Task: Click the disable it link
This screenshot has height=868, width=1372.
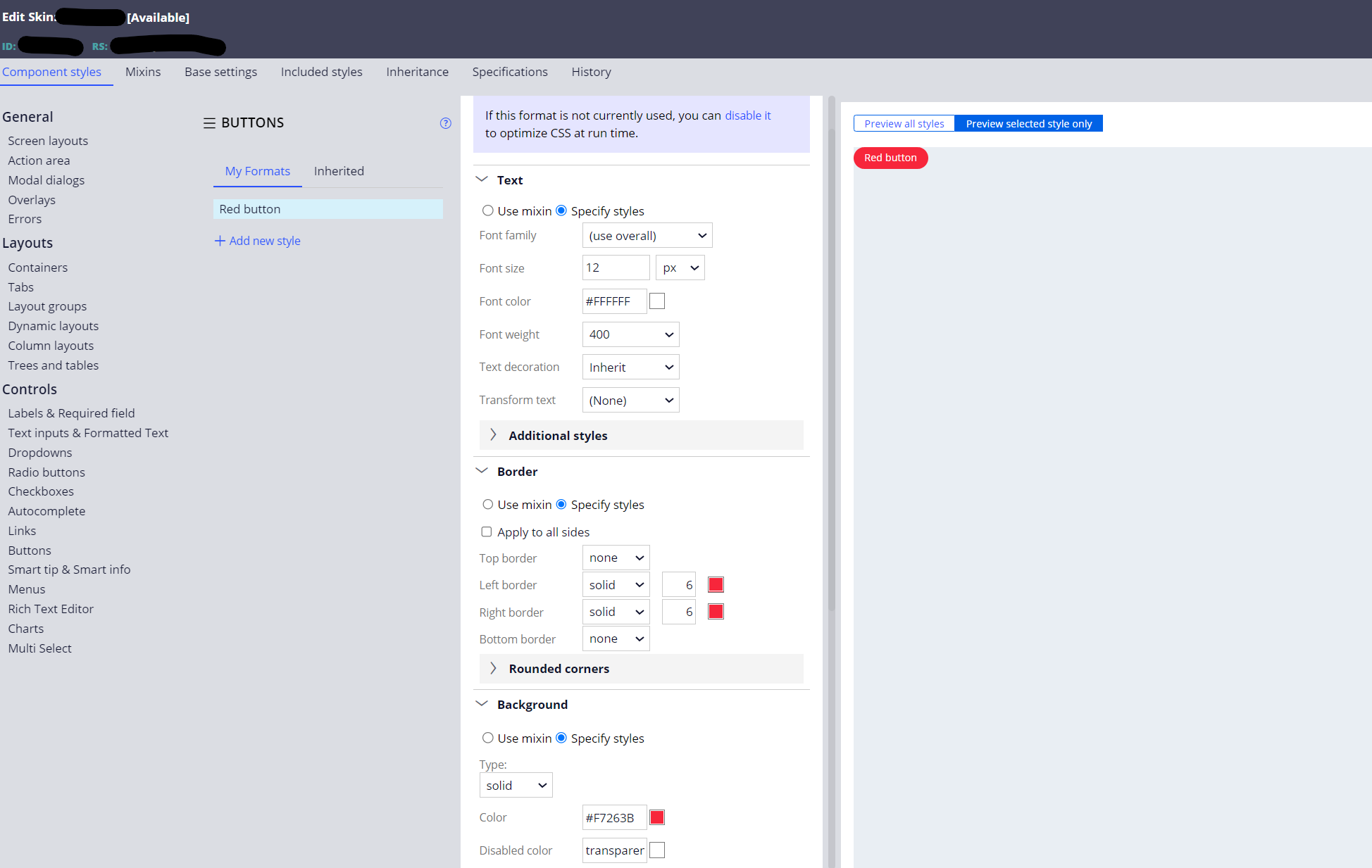Action: pyautogui.click(x=748, y=115)
